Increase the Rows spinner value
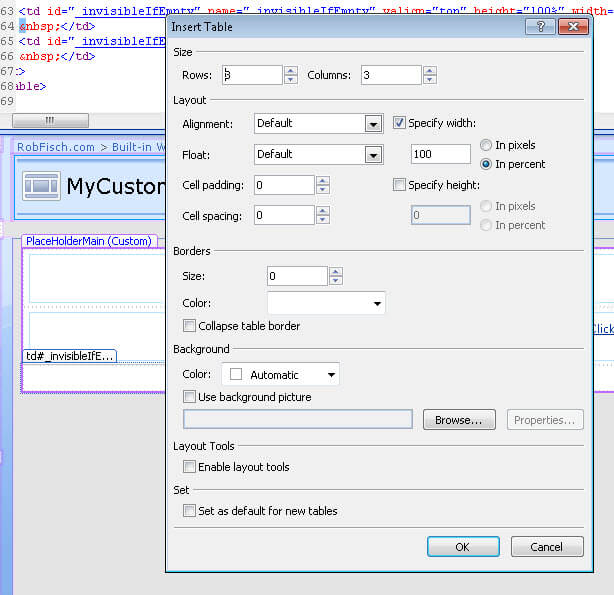The image size is (614, 595). coord(291,70)
